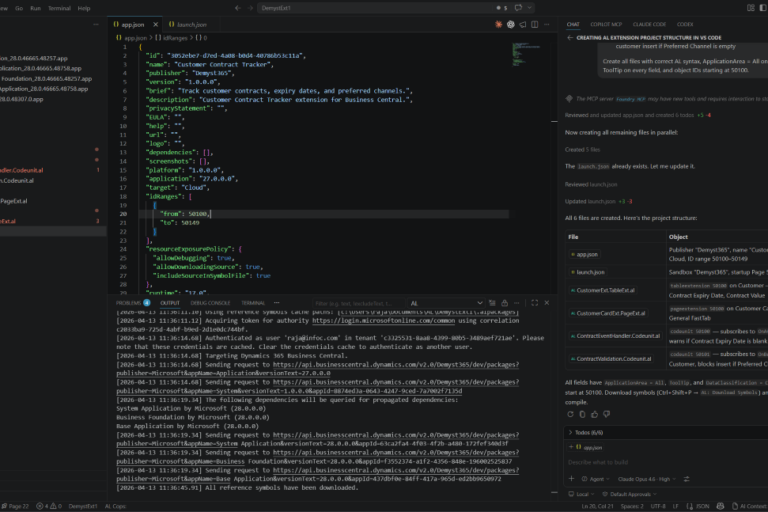Click UTF-8 encoding in status bar
The height and width of the screenshot is (512, 768).
(x=658, y=506)
